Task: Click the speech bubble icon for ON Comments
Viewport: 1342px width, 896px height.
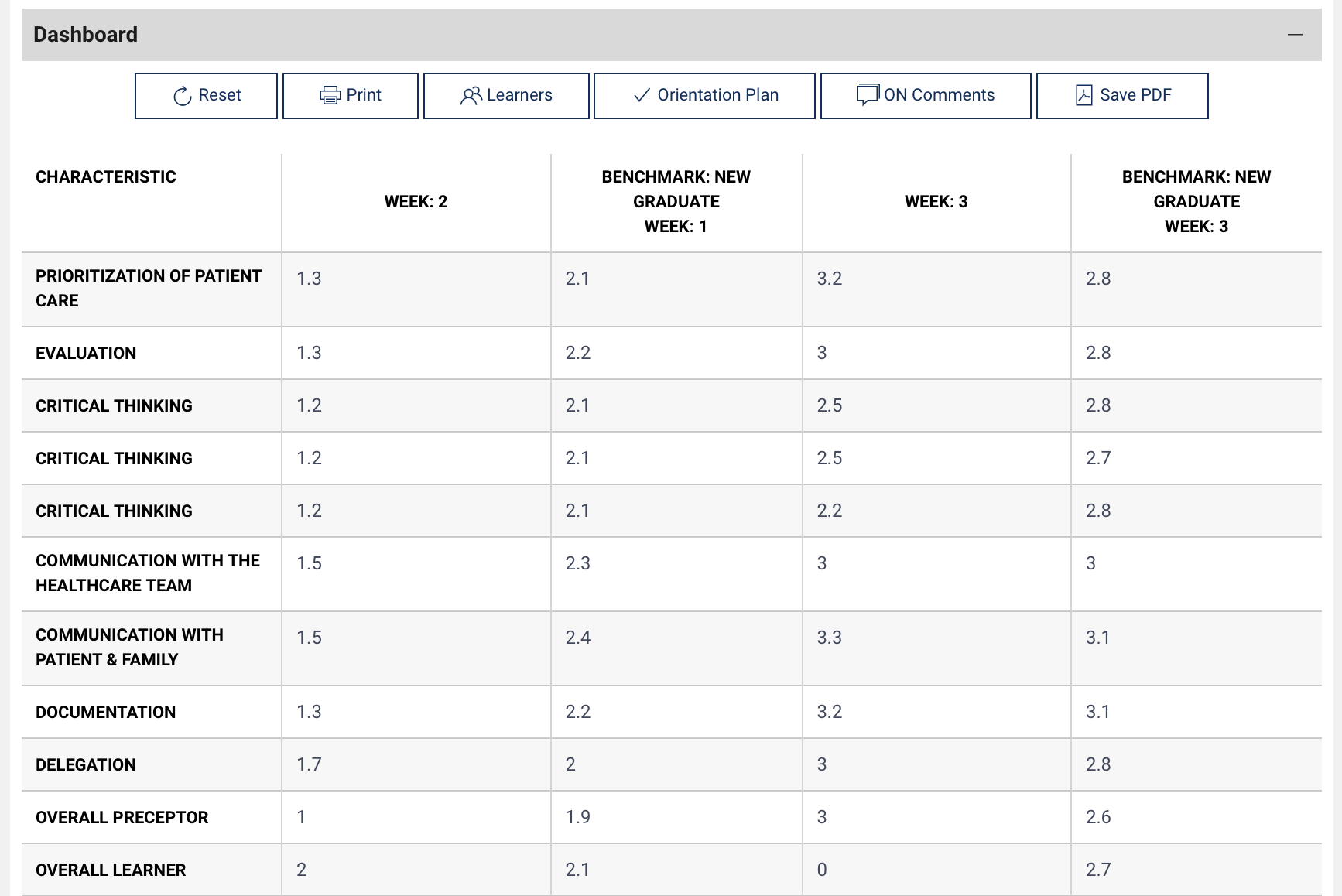Action: click(x=868, y=94)
